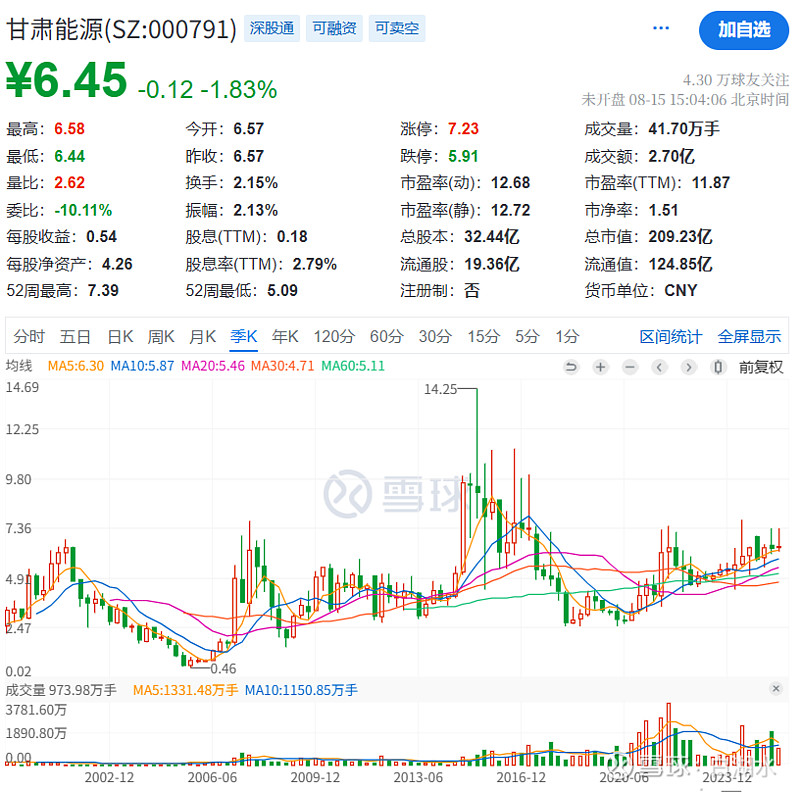Switch to the 分时 chart tab
800x792 pixels.
[29, 336]
